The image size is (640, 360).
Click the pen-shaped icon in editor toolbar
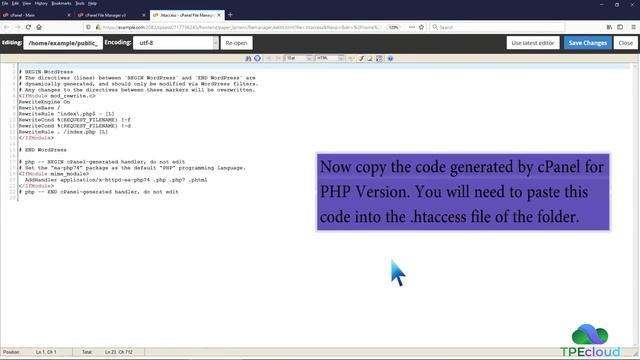tap(361, 58)
